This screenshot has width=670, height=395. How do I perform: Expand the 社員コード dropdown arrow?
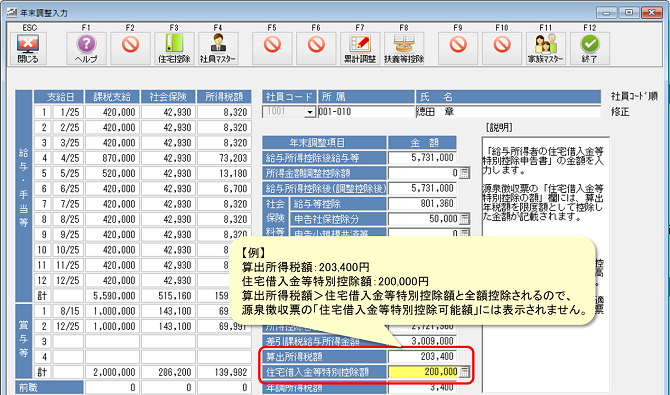point(310,112)
